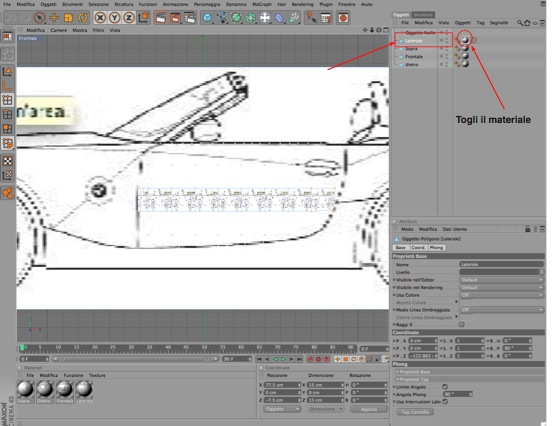The height and width of the screenshot is (426, 553).
Task: Click the Render View clapperboard icon
Action: point(161,17)
